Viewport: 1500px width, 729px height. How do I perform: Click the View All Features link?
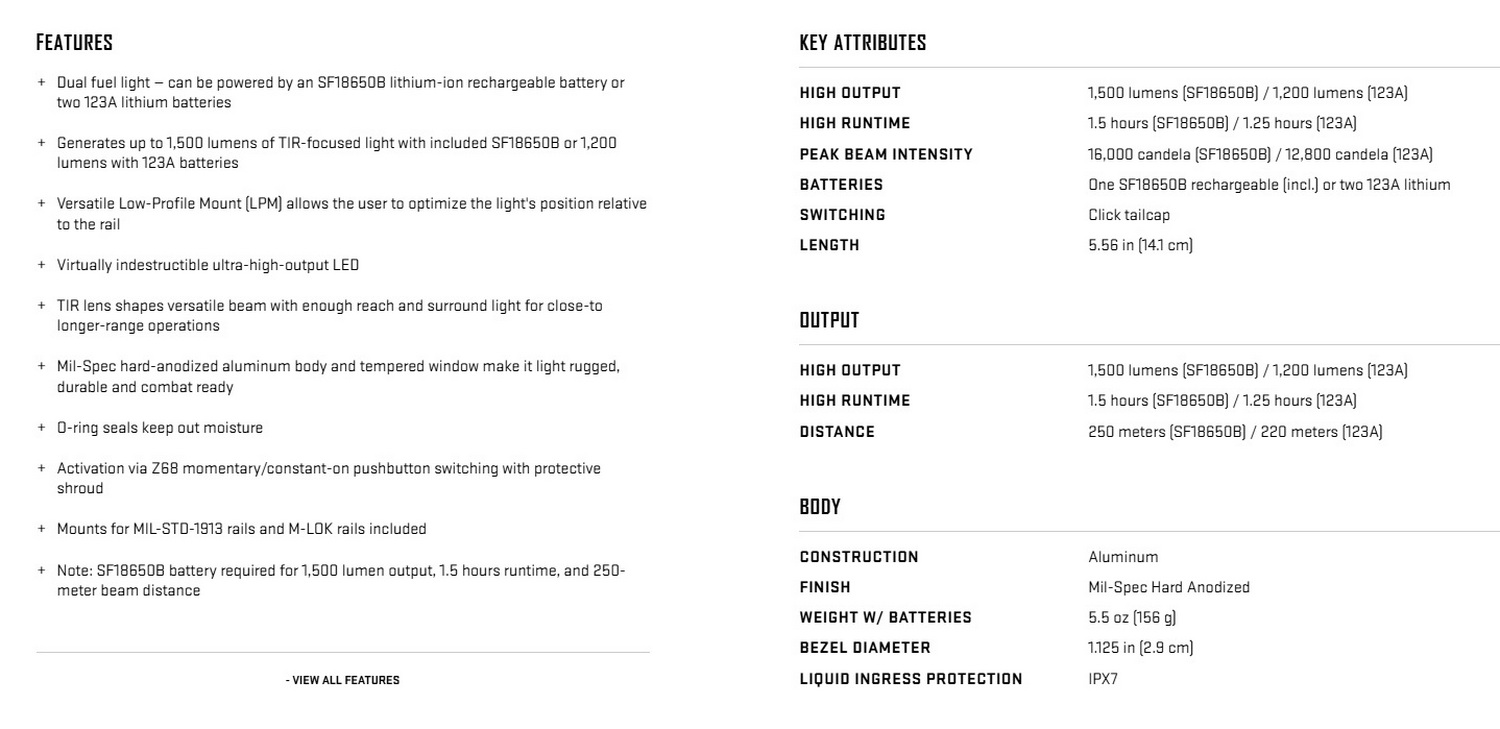(x=342, y=680)
